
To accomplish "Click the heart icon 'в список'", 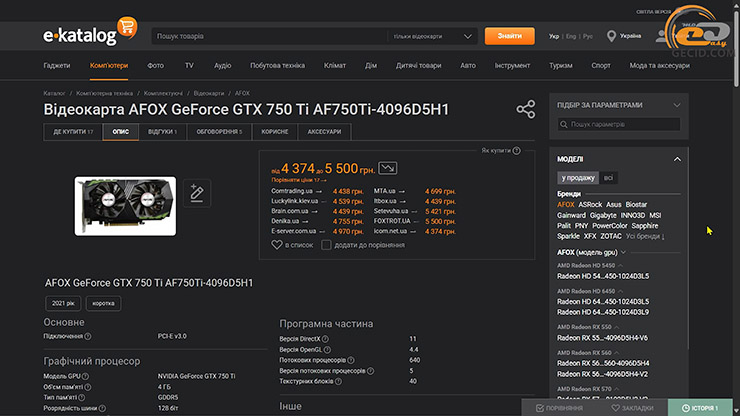I will (277, 245).
